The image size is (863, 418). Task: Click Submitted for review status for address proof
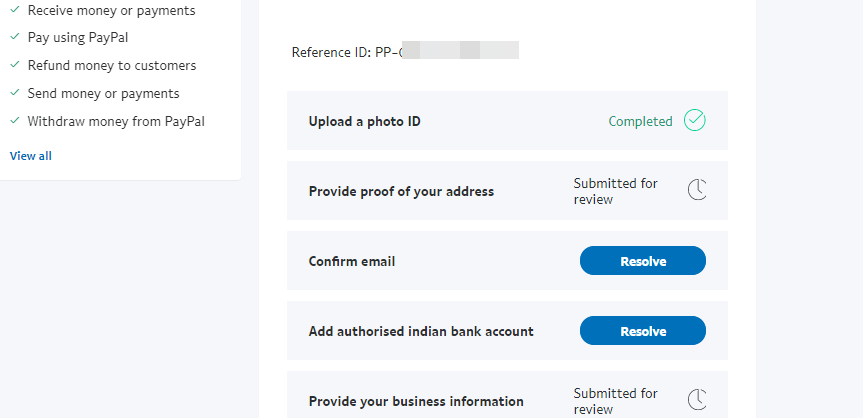point(615,191)
